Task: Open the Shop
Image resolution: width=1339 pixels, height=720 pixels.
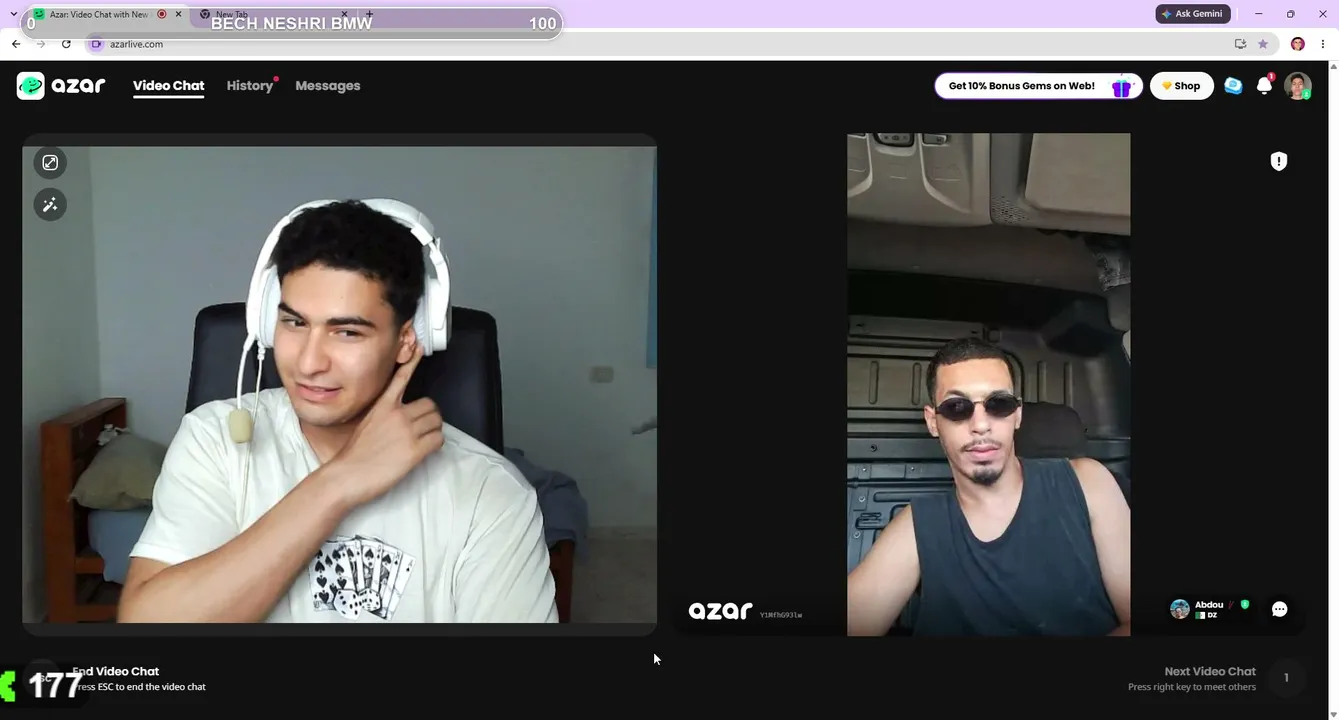Action: point(1181,86)
